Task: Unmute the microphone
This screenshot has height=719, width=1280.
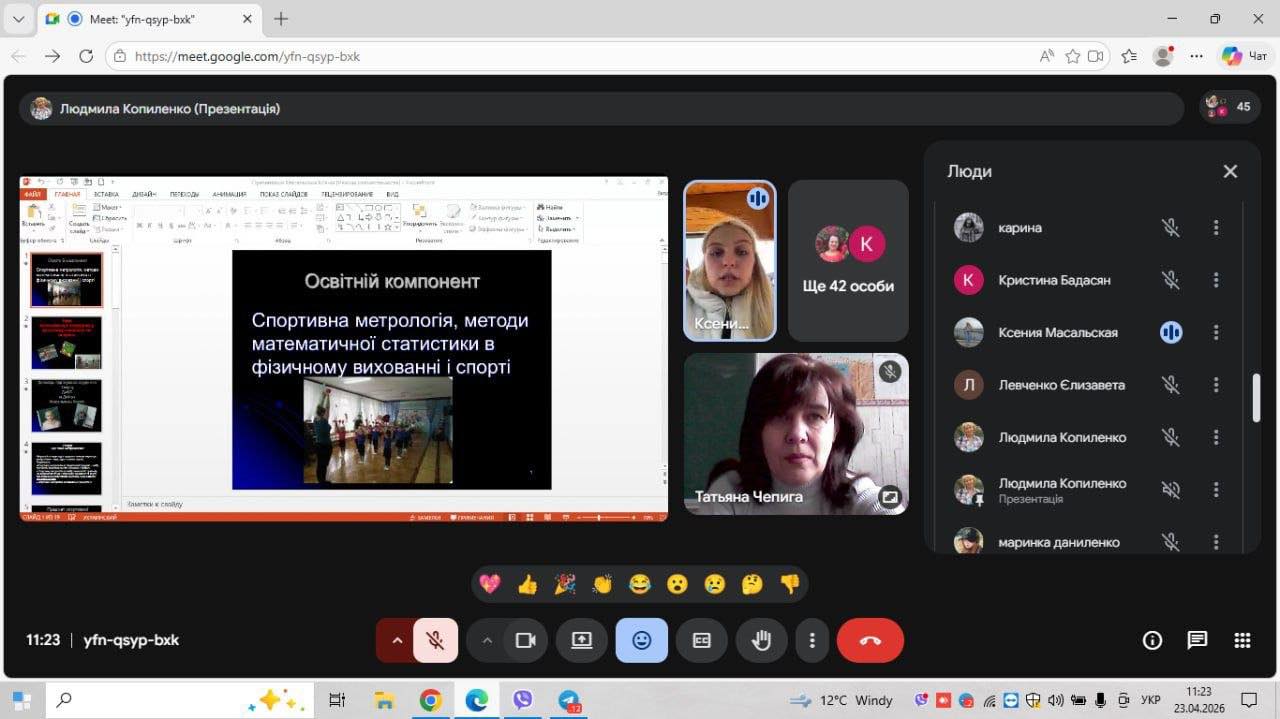Action: click(x=435, y=641)
